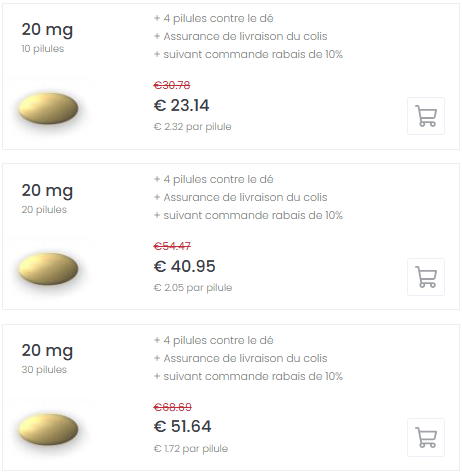Select the € 23.14 price
Image resolution: width=462 pixels, height=473 pixels.
(181, 106)
